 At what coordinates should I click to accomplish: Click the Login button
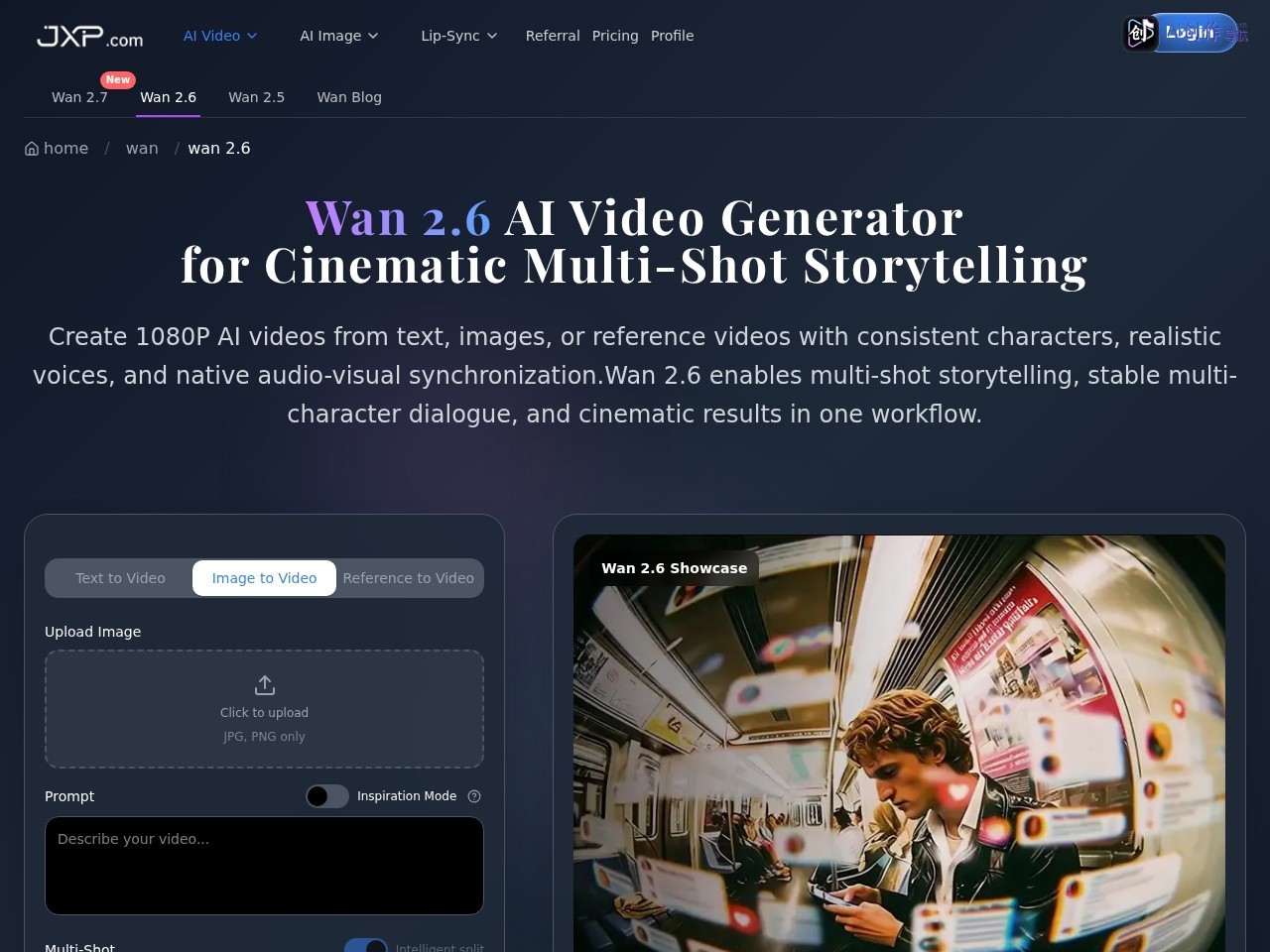click(1191, 33)
